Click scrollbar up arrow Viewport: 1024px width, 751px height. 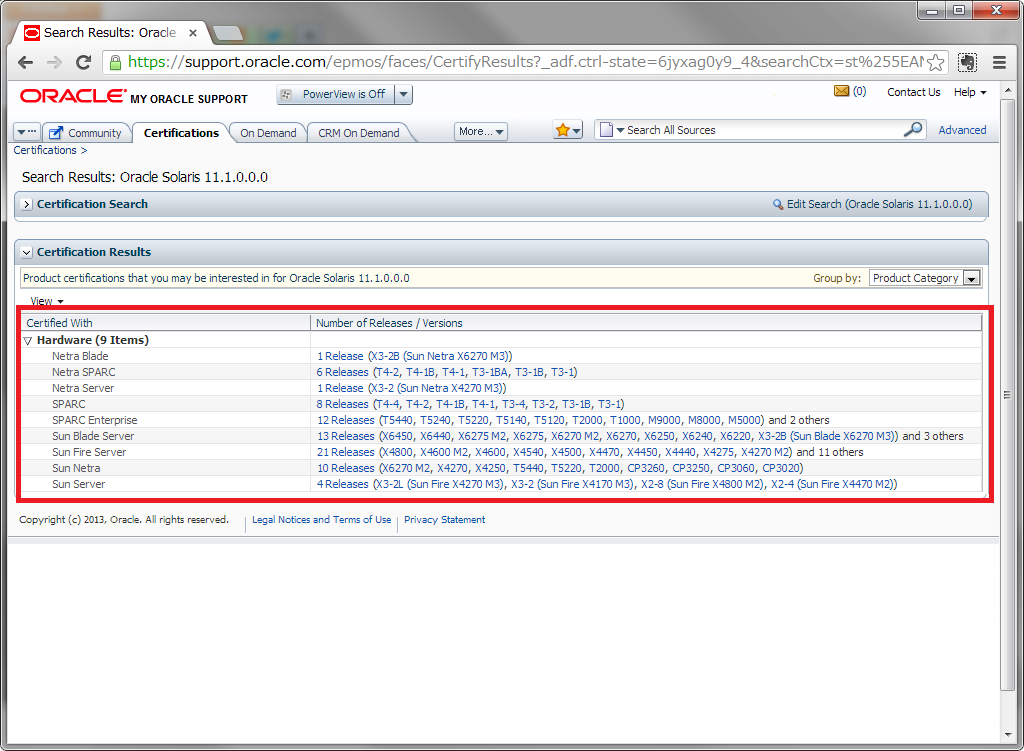click(1007, 90)
